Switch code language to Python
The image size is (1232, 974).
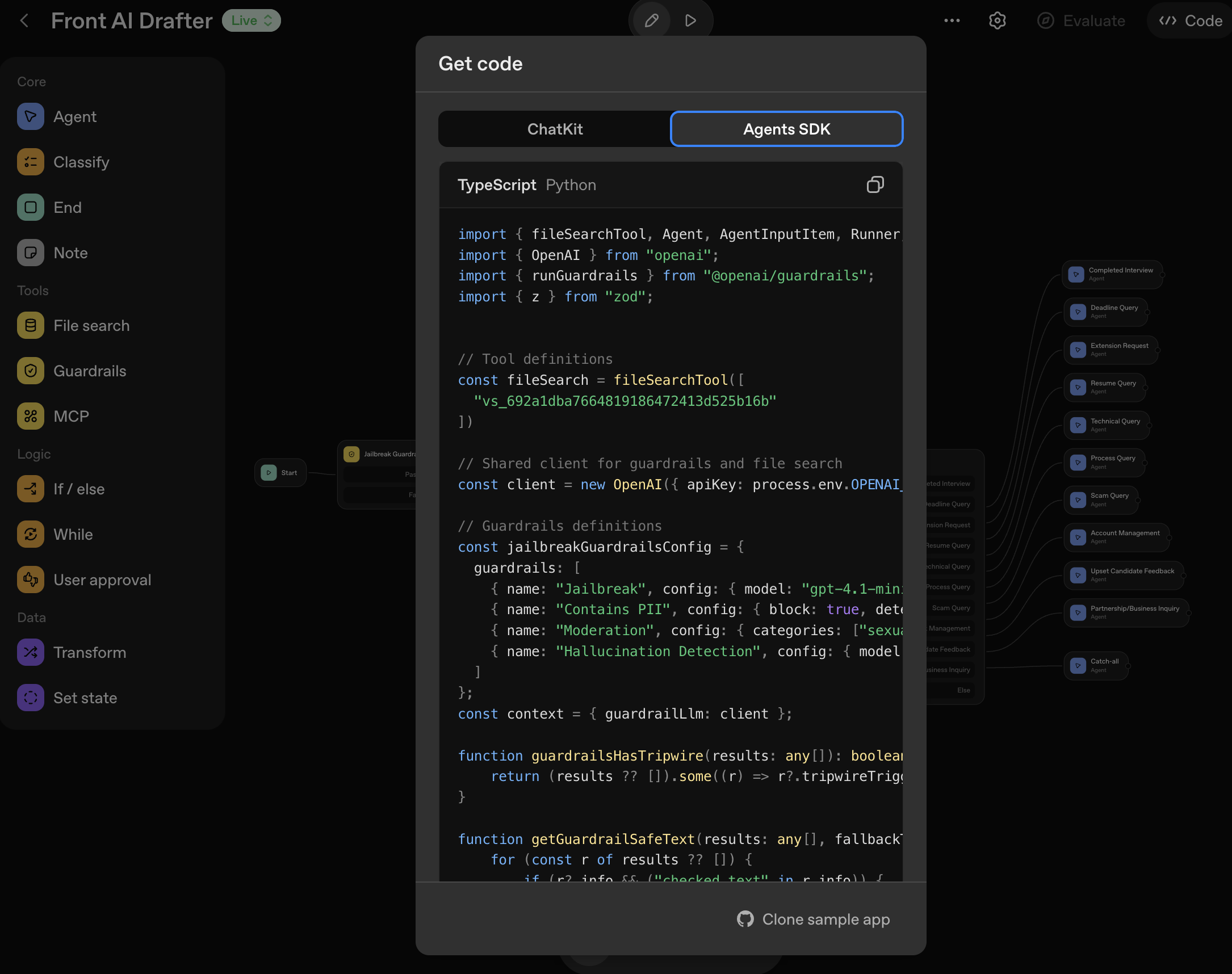(571, 185)
